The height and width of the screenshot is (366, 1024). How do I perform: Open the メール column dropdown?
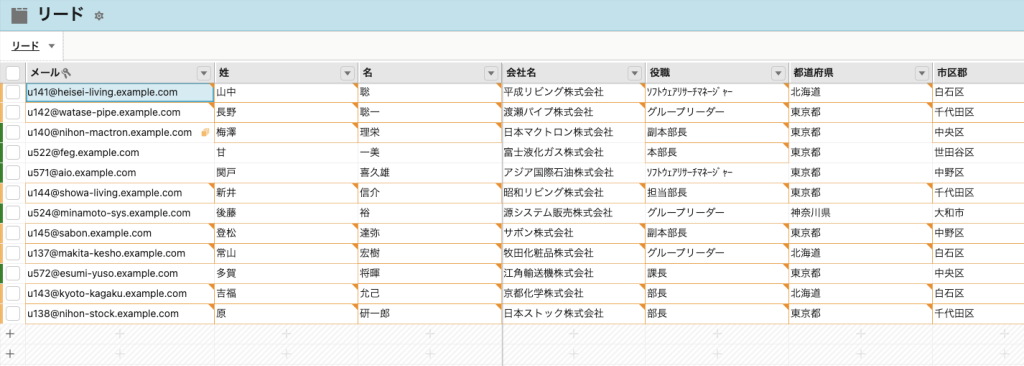click(204, 73)
